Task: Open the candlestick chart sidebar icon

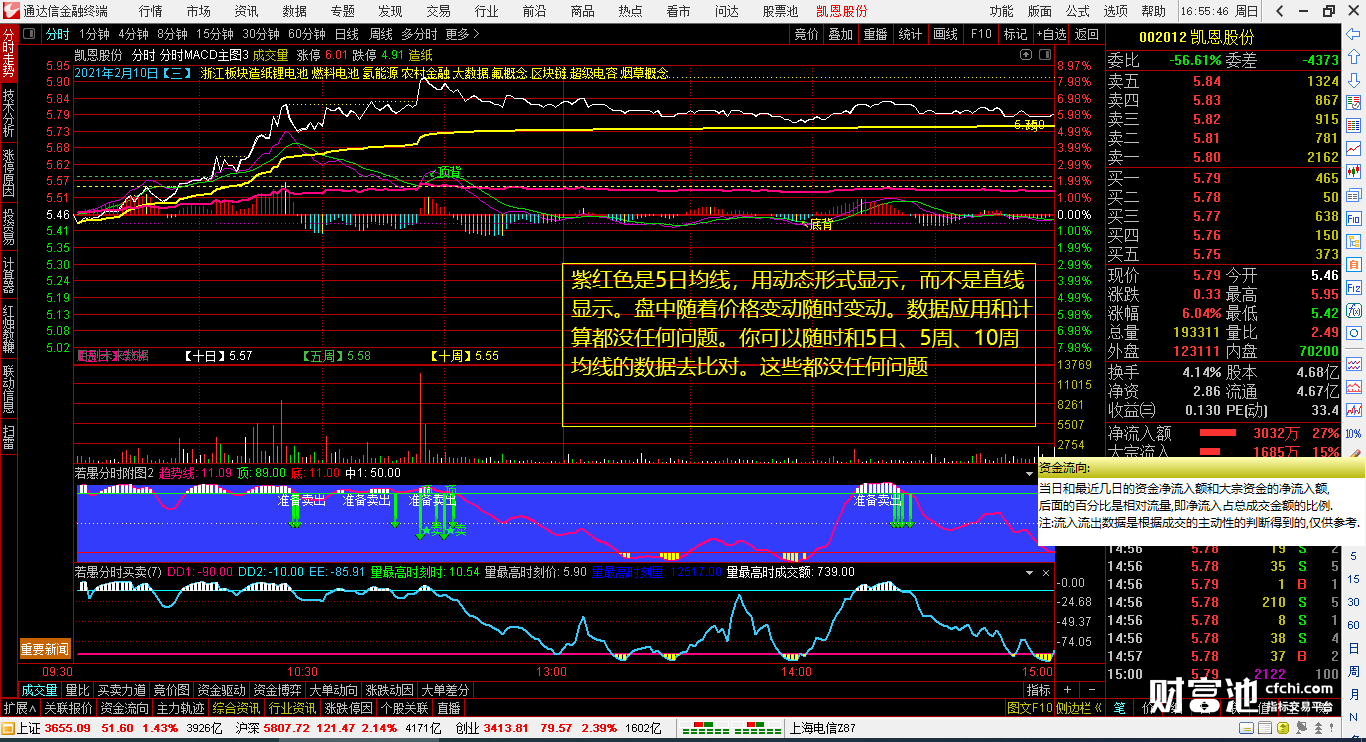Action: coord(1353,171)
